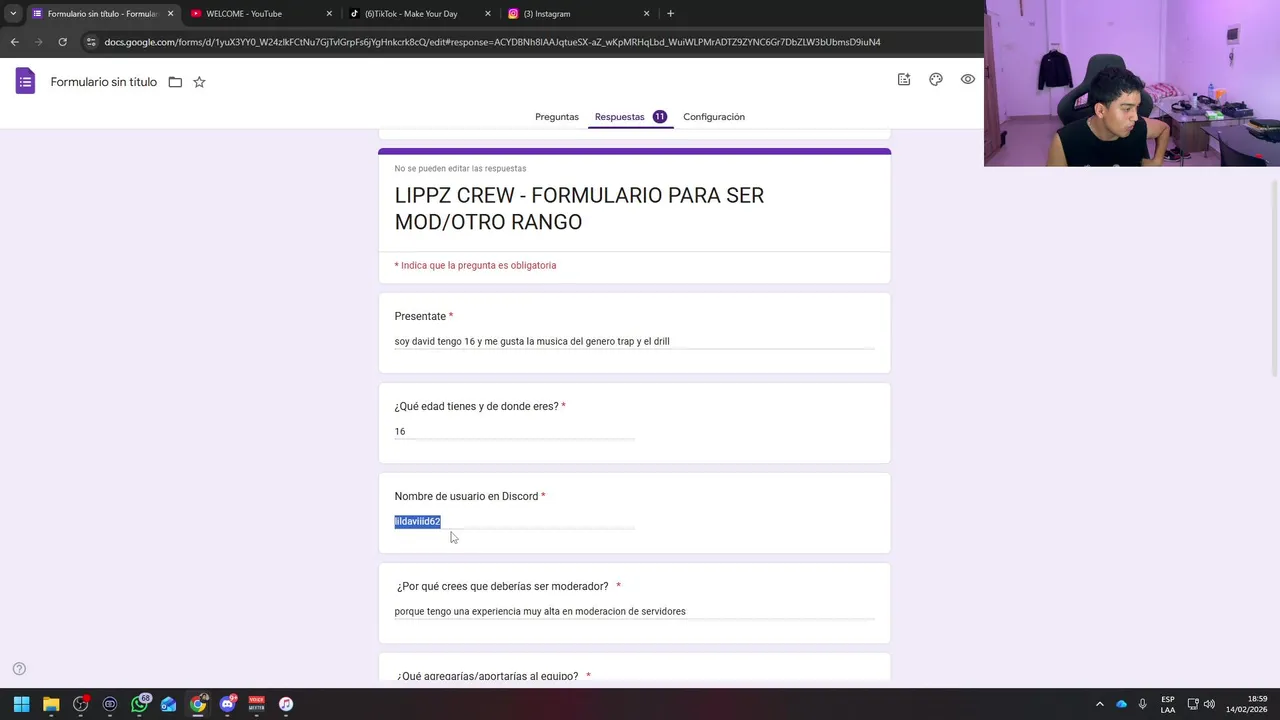
Task: Click the OneDrive cloud tray icon
Action: pyautogui.click(x=1121, y=704)
